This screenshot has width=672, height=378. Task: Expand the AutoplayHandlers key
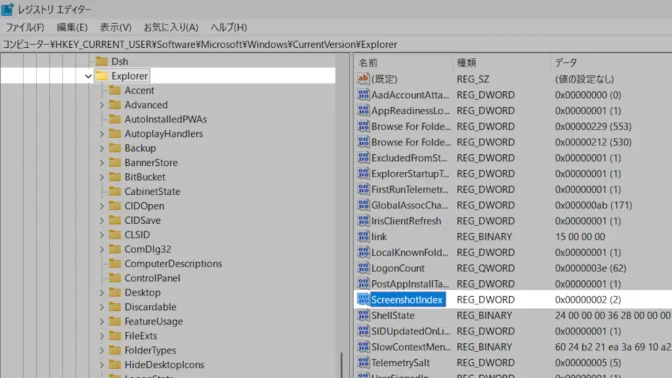(x=102, y=134)
